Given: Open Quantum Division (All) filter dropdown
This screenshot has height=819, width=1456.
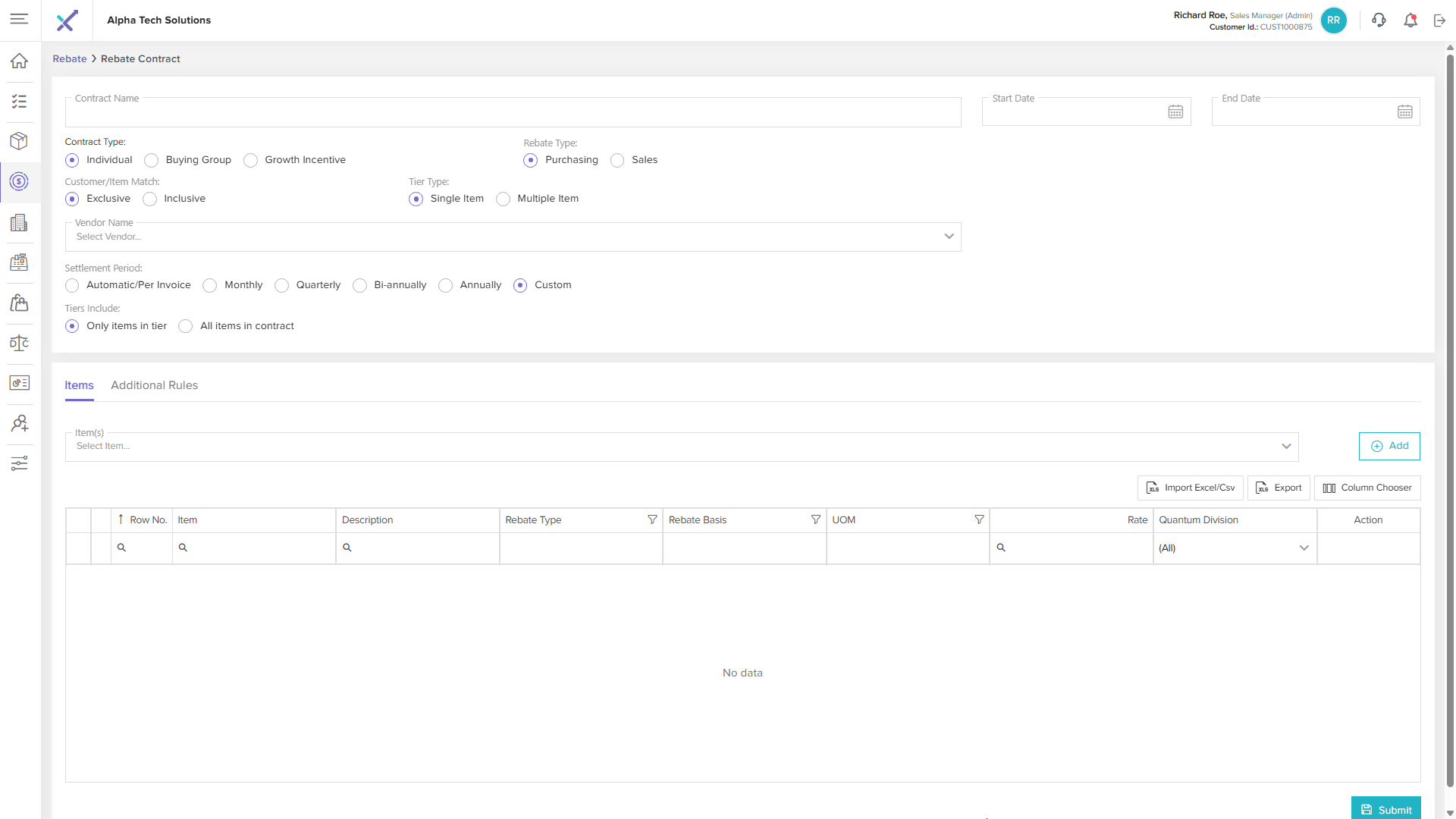Looking at the screenshot, I should tap(1234, 548).
